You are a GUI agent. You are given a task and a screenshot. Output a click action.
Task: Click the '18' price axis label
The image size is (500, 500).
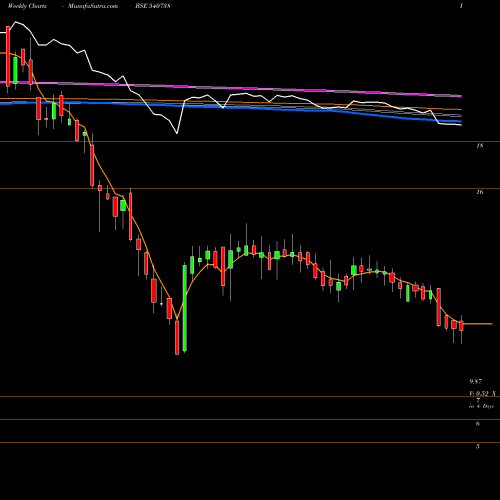[480, 146]
